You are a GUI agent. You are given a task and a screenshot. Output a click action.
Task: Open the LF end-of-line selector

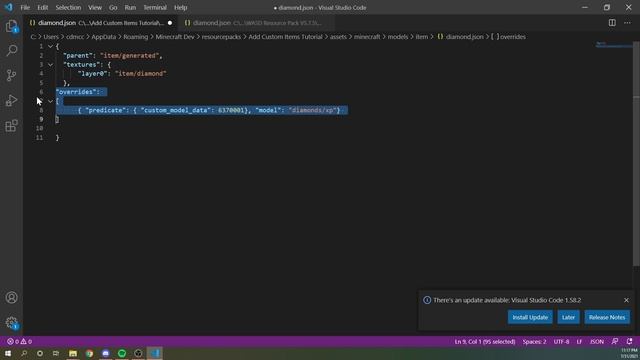click(579, 341)
